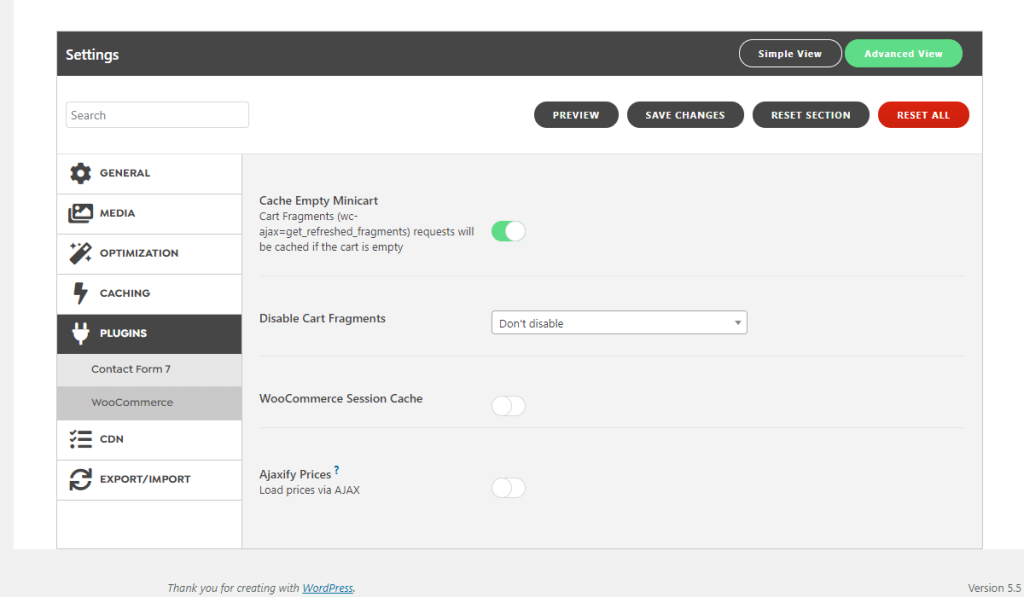This screenshot has height=597, width=1024.
Task: Click the CDN checklist icon
Action: [x=80, y=439]
